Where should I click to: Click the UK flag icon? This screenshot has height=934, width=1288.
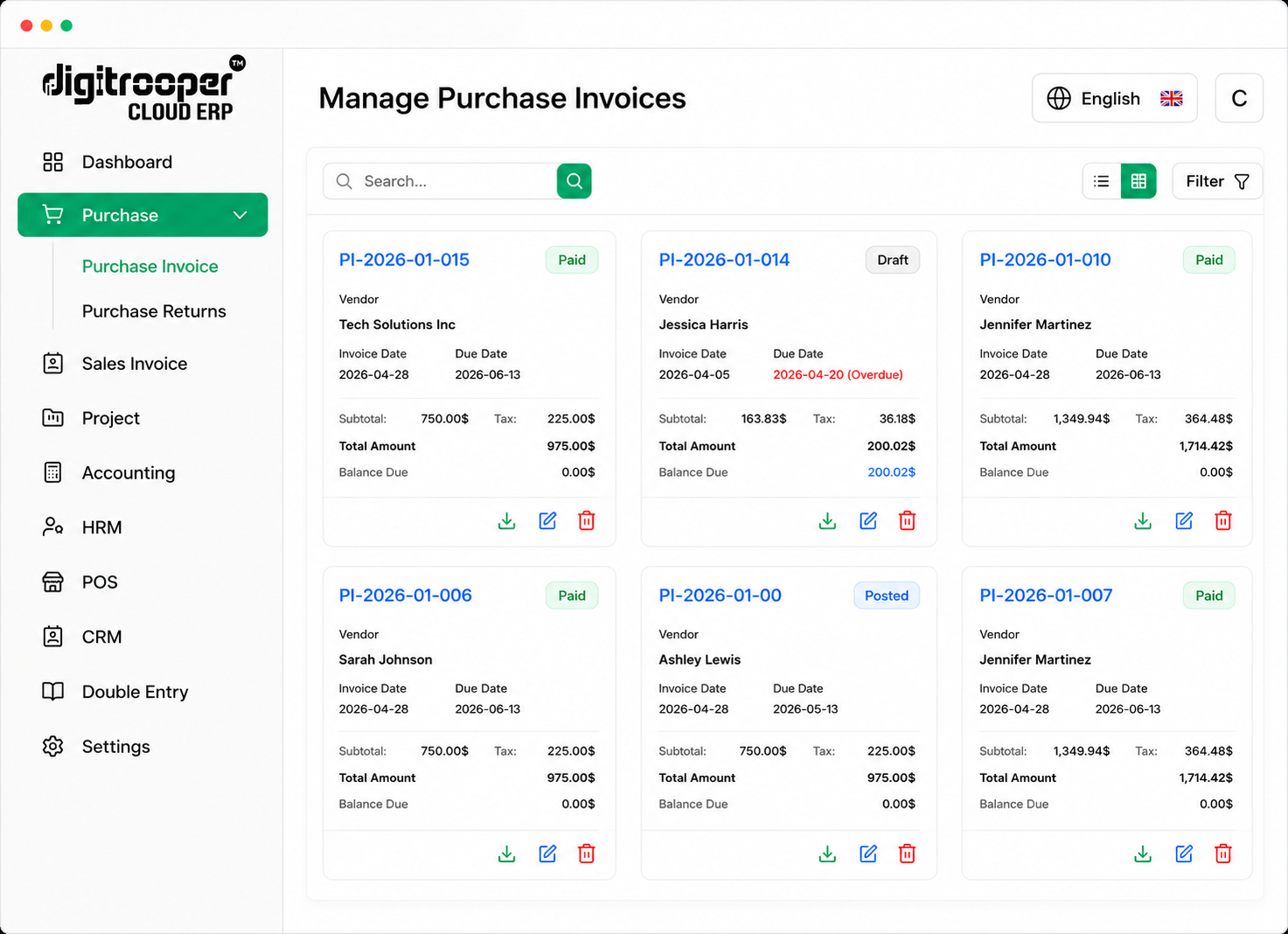[x=1171, y=99]
